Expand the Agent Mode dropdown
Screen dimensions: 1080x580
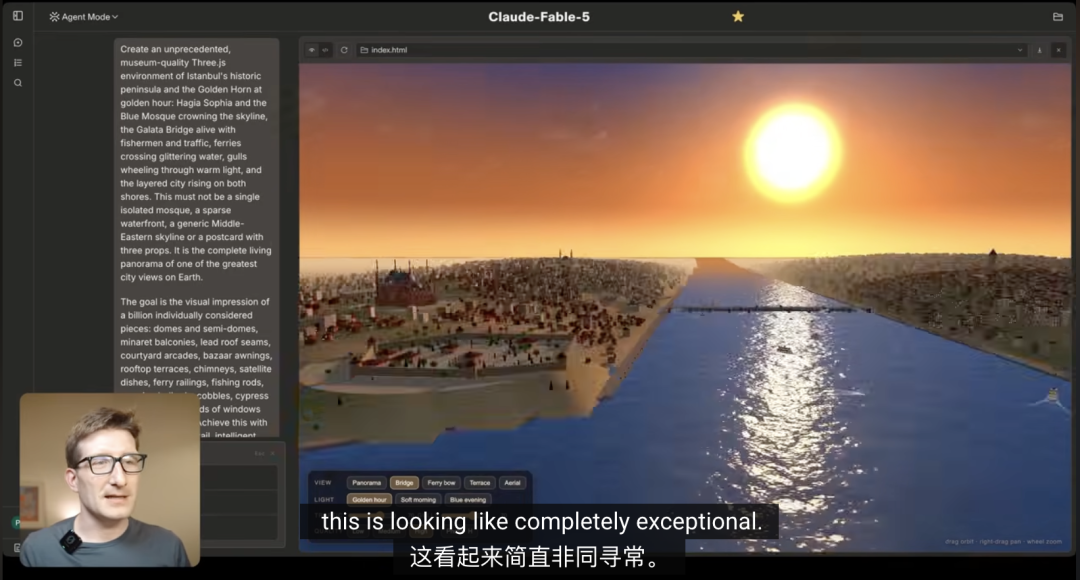(84, 17)
